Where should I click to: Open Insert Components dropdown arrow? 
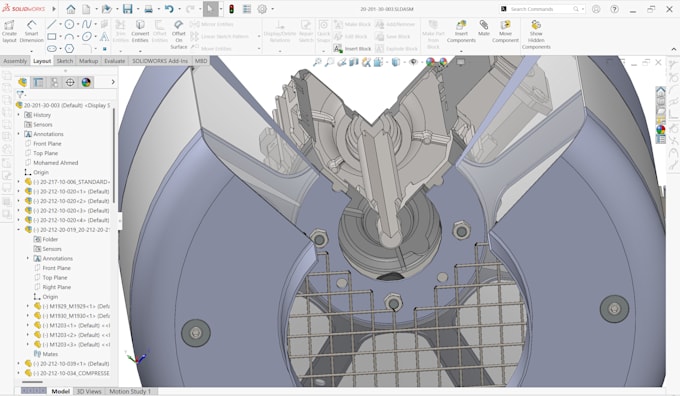461,51
